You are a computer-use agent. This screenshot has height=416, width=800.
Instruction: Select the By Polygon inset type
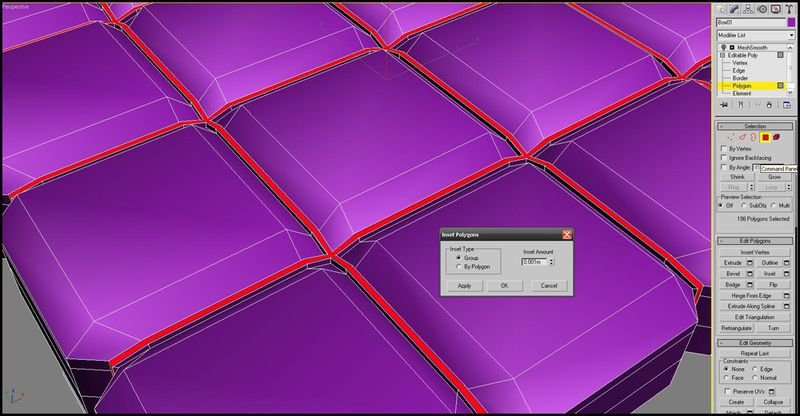click(x=459, y=267)
